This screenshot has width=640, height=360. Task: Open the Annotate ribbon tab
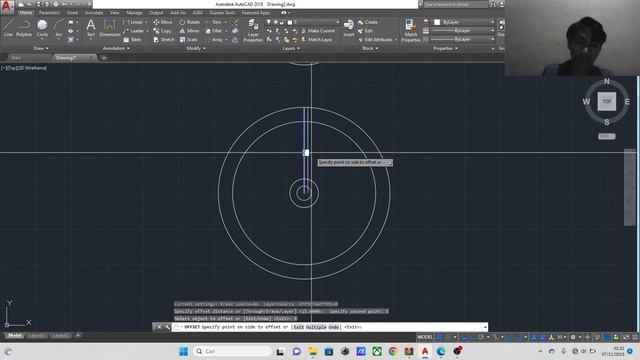click(x=94, y=13)
